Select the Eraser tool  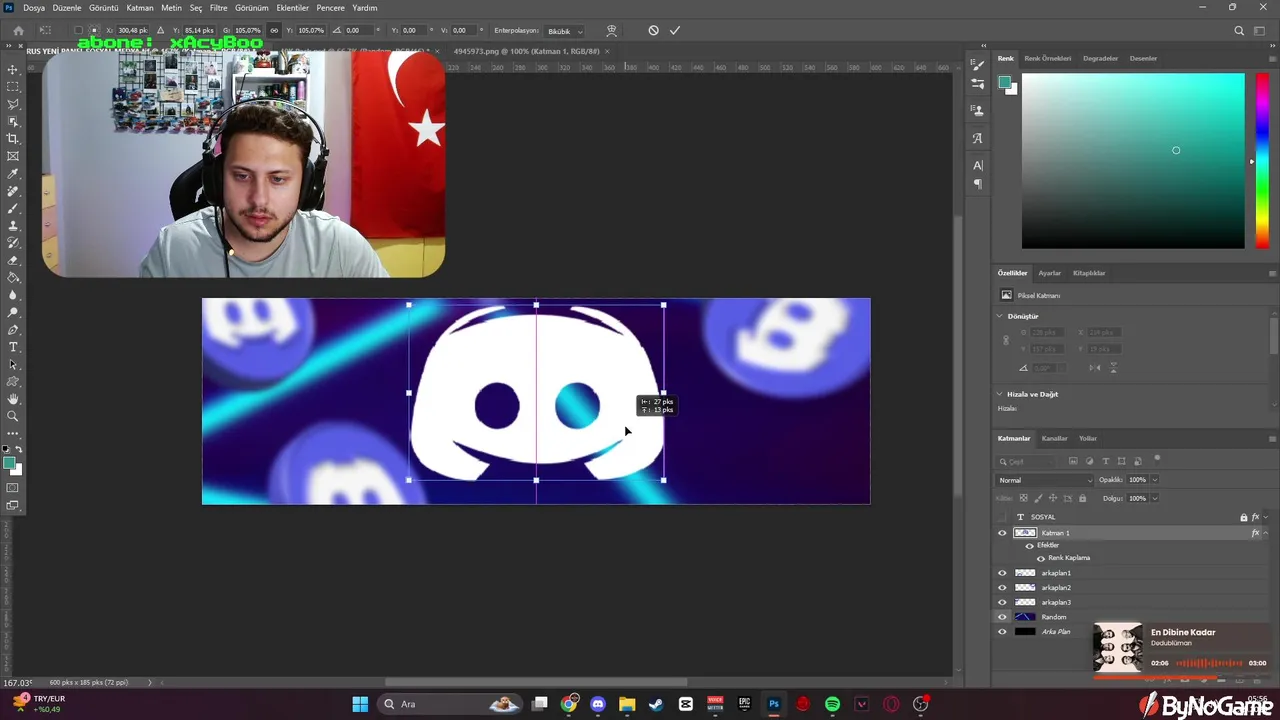pos(13,260)
